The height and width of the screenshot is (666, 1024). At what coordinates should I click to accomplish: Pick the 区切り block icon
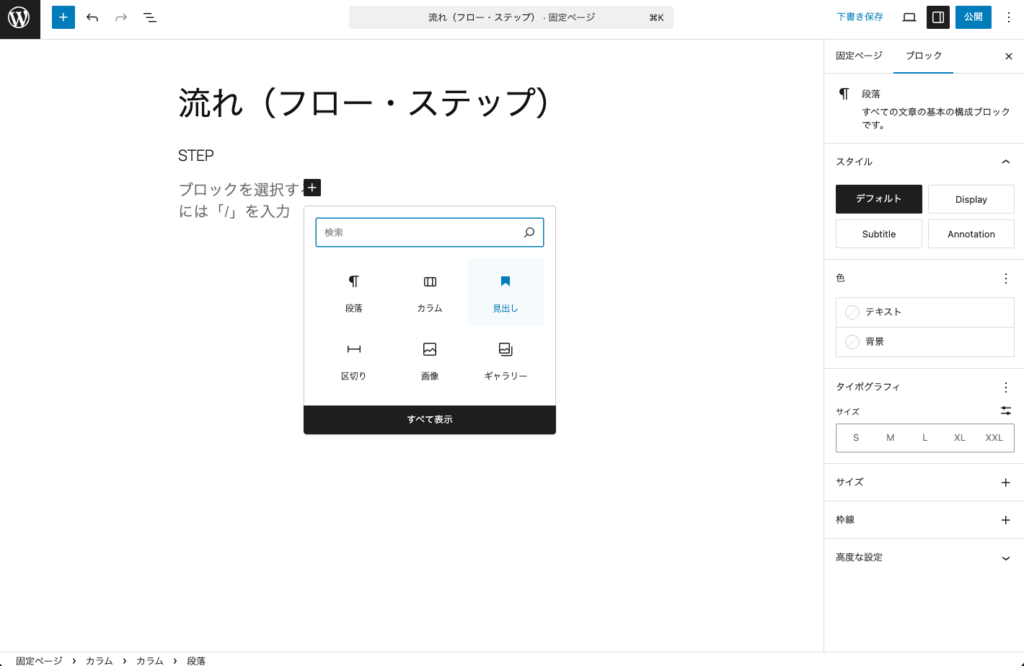pyautogui.click(x=353, y=350)
